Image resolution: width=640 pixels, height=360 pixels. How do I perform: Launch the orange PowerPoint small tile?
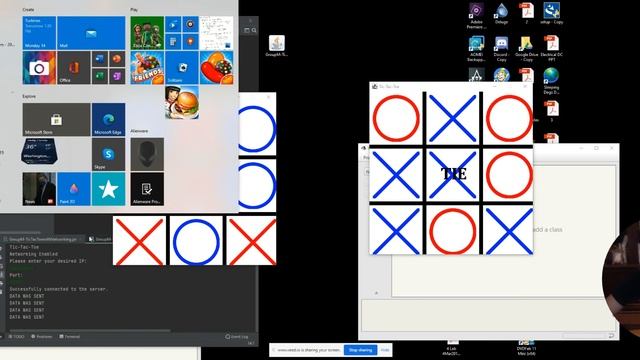(117, 59)
